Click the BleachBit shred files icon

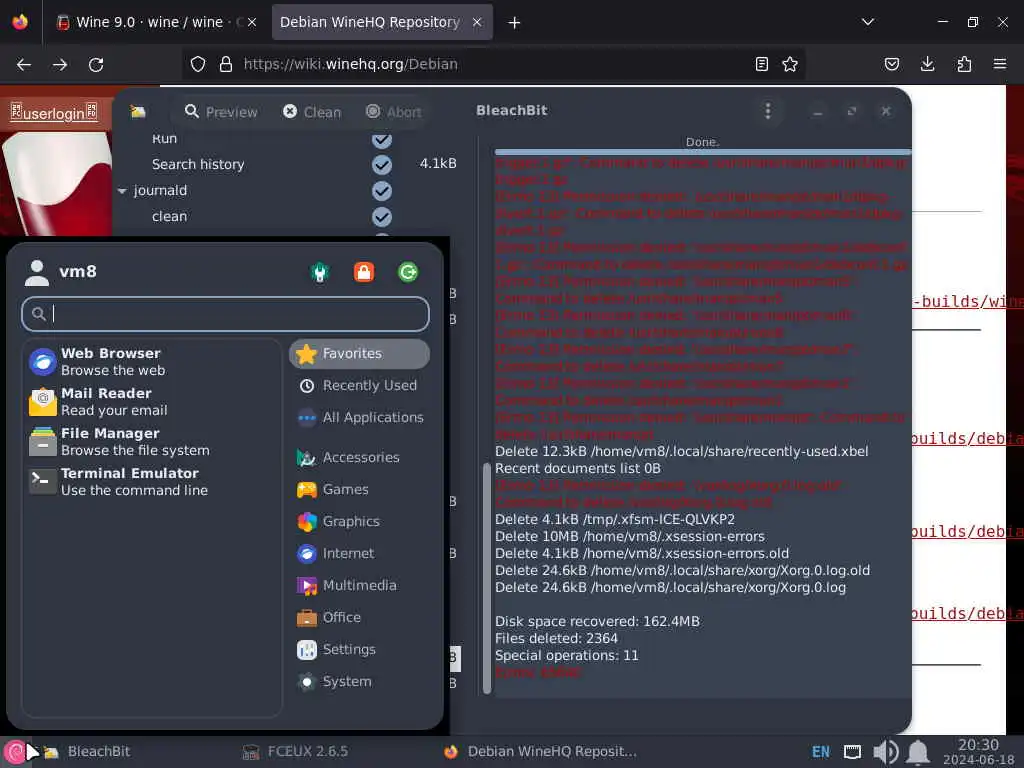pyautogui.click(x=137, y=112)
